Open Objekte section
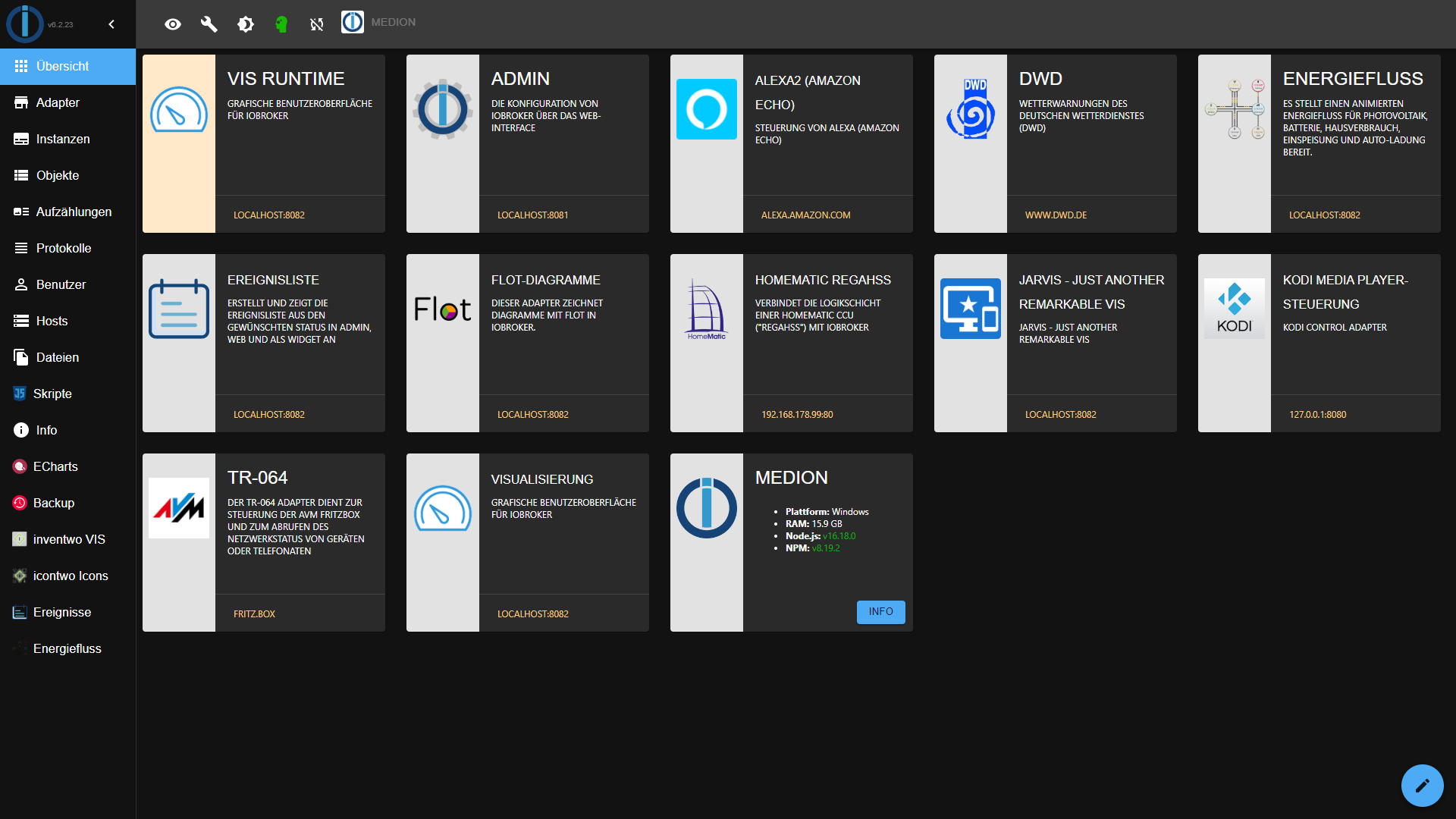This screenshot has width=1456, height=819. [68, 175]
